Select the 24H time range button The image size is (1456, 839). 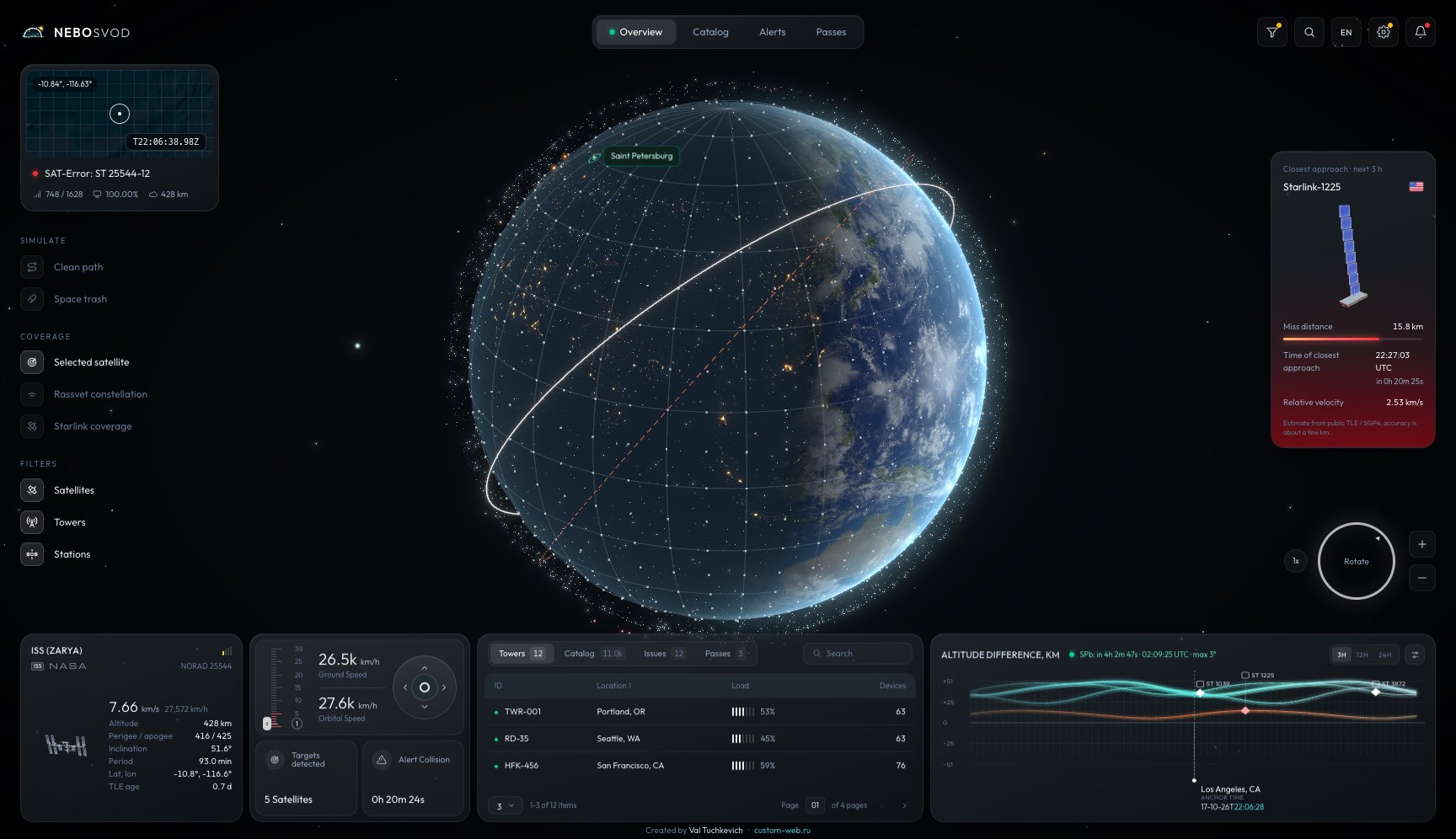tap(1384, 655)
